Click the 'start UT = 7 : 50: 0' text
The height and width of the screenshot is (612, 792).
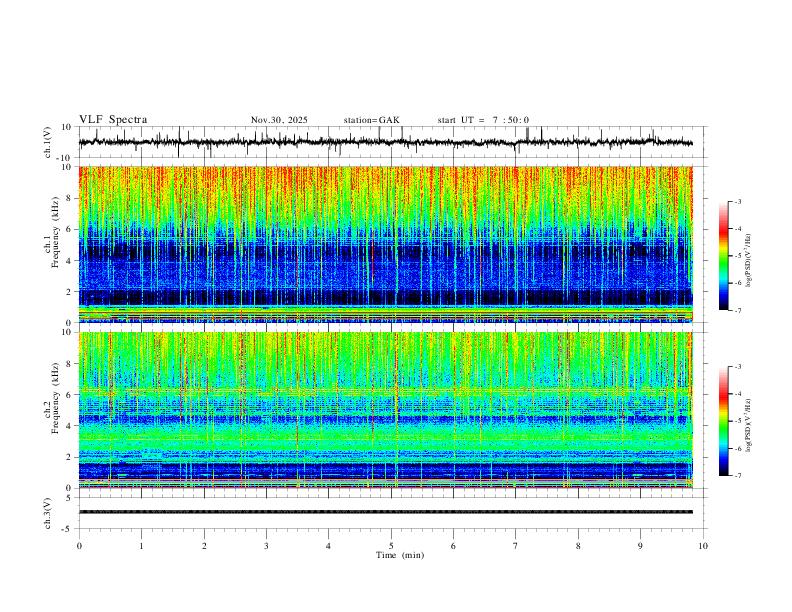coord(483,120)
